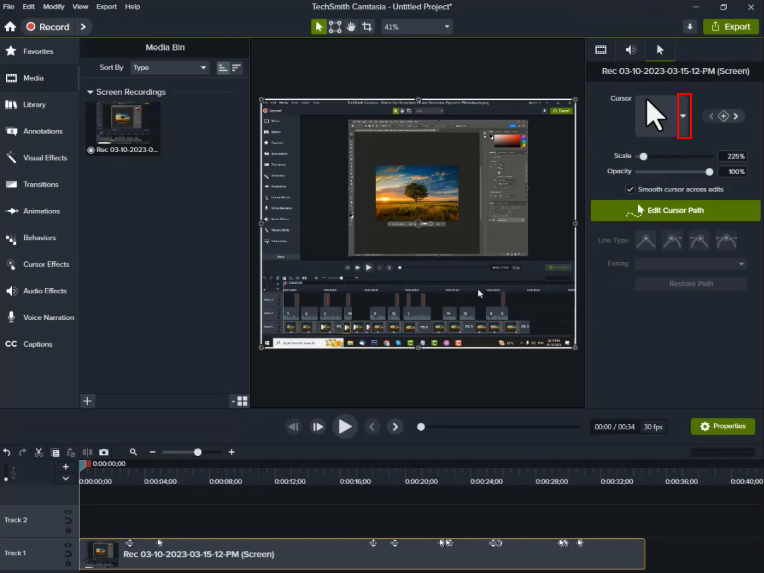The height and width of the screenshot is (573, 764).
Task: Click the green Export button
Action: [730, 27]
